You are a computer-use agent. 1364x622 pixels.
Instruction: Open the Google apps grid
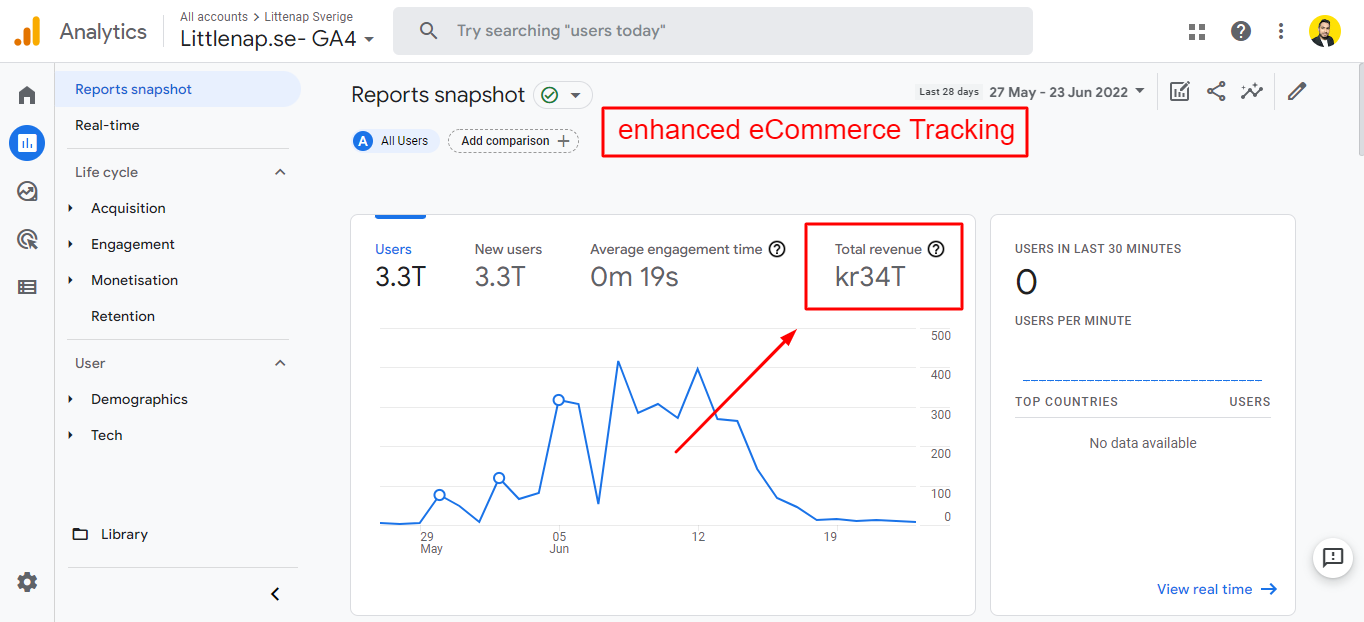[x=1197, y=31]
